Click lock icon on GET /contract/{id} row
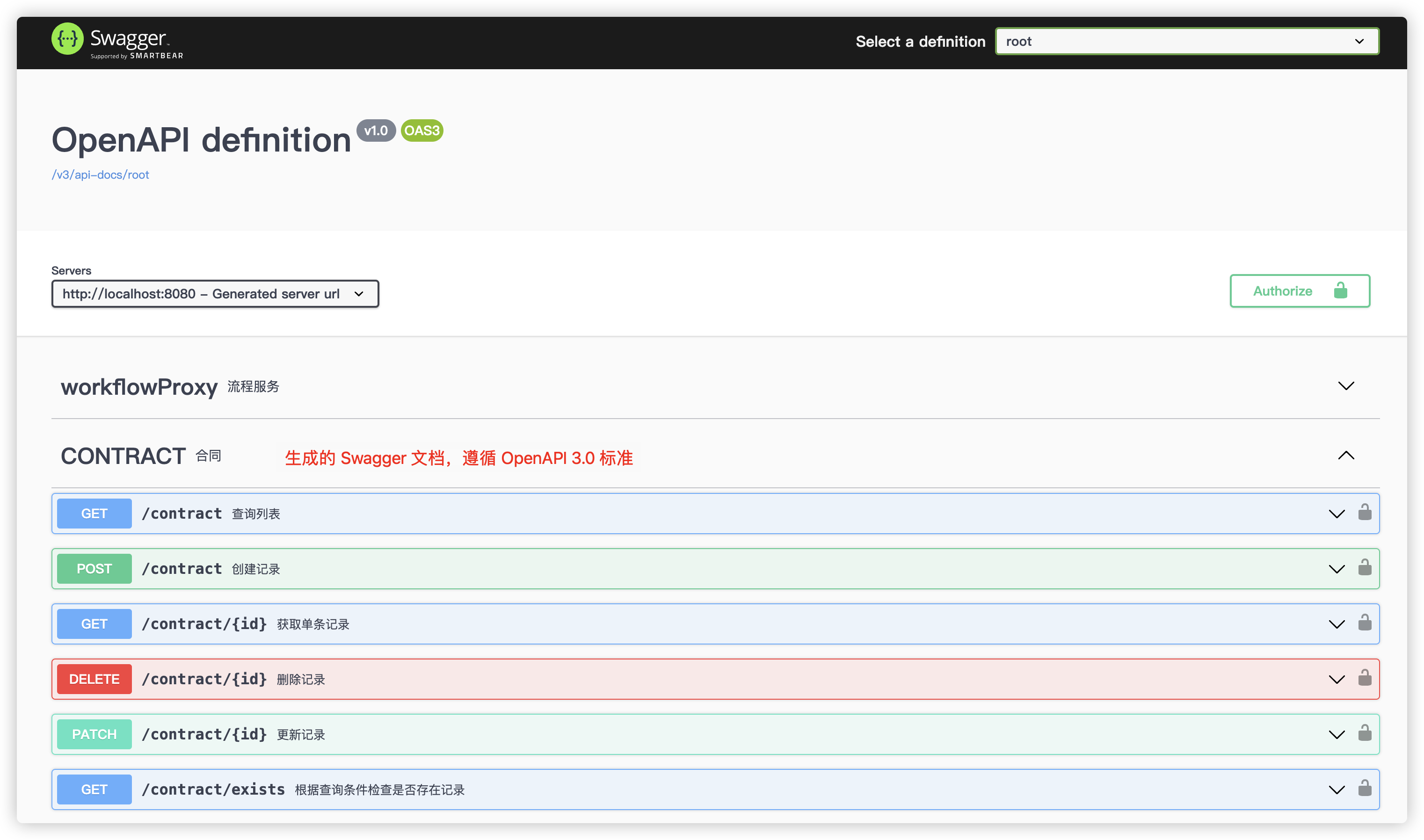1424x840 pixels. click(1365, 623)
